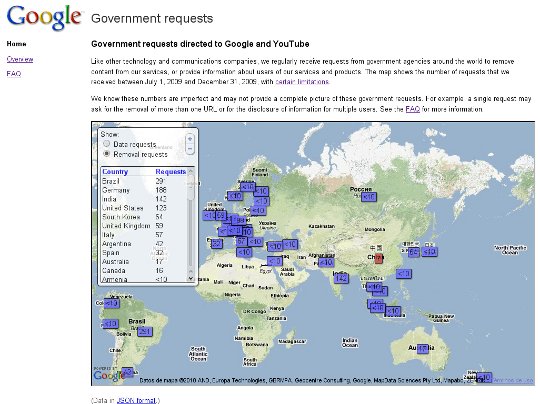Viewport: 540px width, 404px height.
Task: Click the 291 marker on Brazil
Action: click(145, 331)
